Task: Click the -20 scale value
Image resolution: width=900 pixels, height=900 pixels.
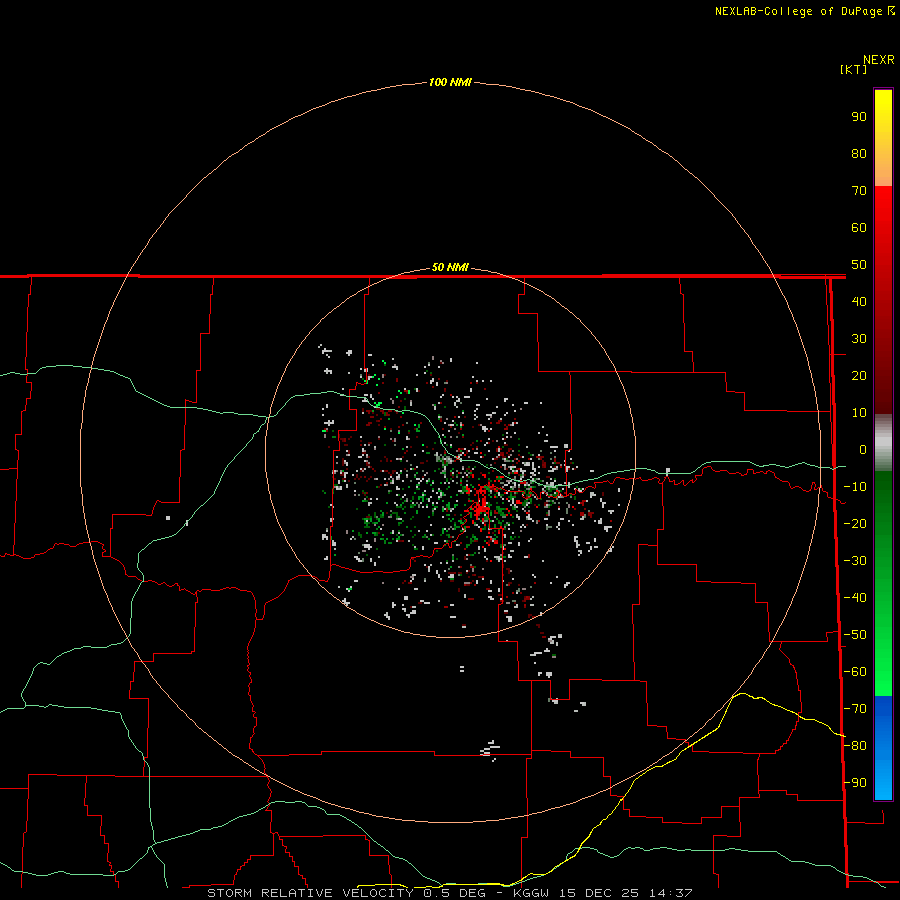Action: 855,523
